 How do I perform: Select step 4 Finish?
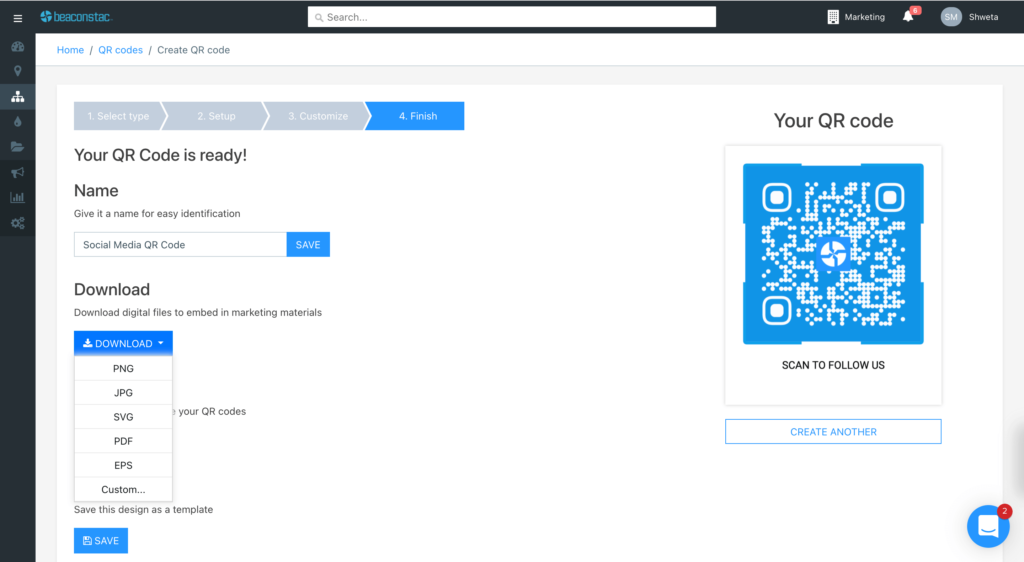[x=418, y=116]
